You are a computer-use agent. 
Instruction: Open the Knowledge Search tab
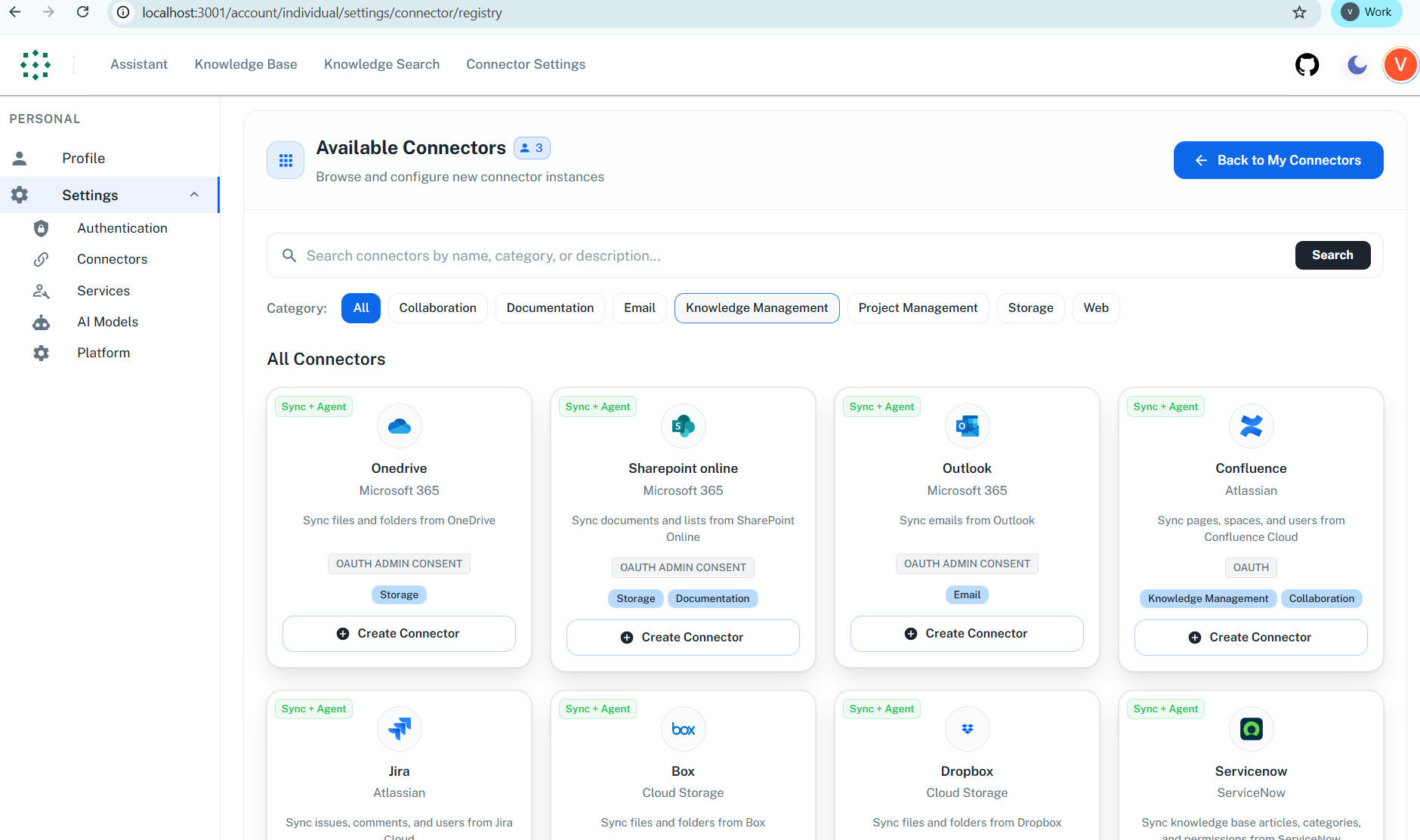tap(381, 64)
